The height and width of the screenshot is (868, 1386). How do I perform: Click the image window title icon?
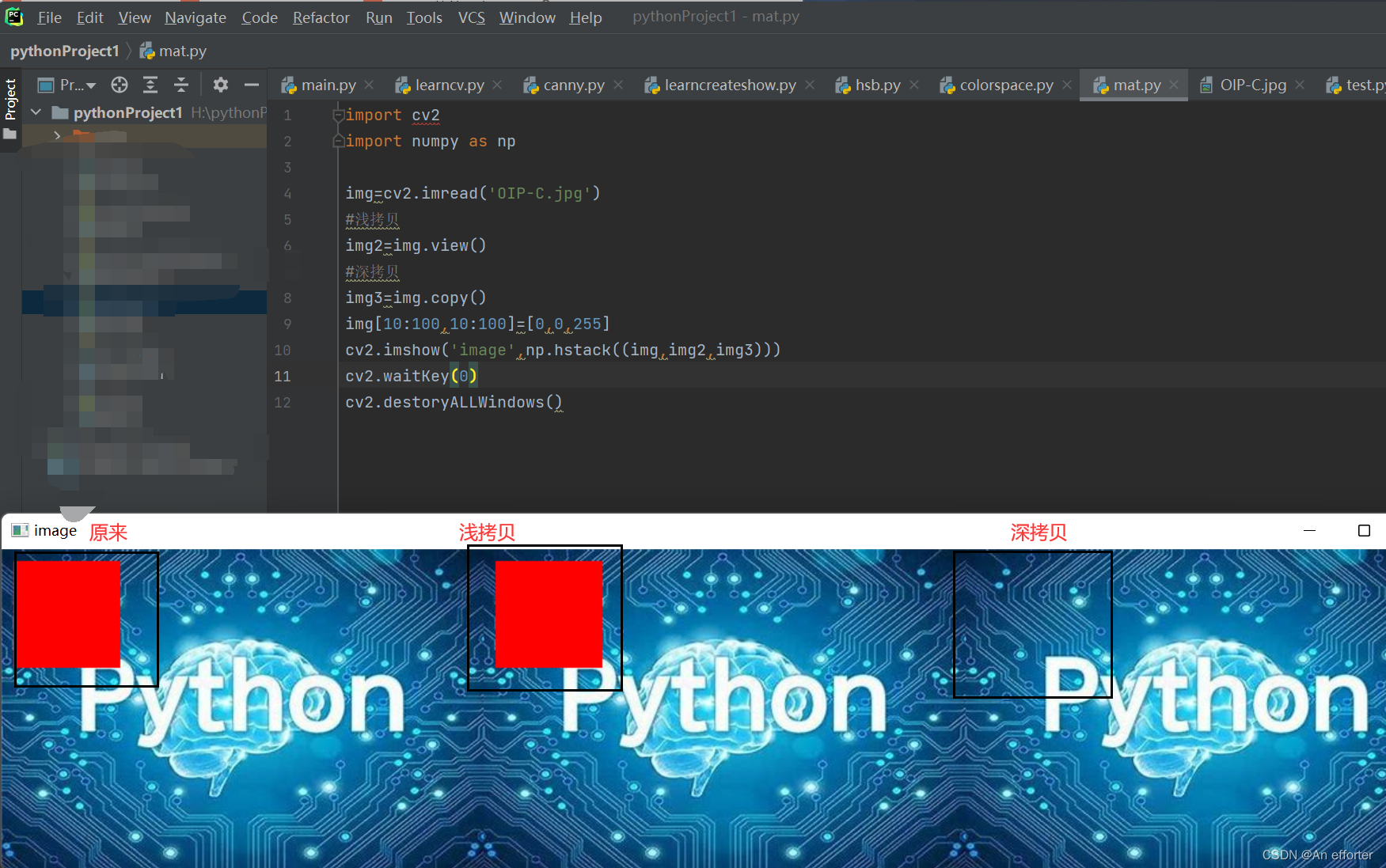[x=21, y=531]
